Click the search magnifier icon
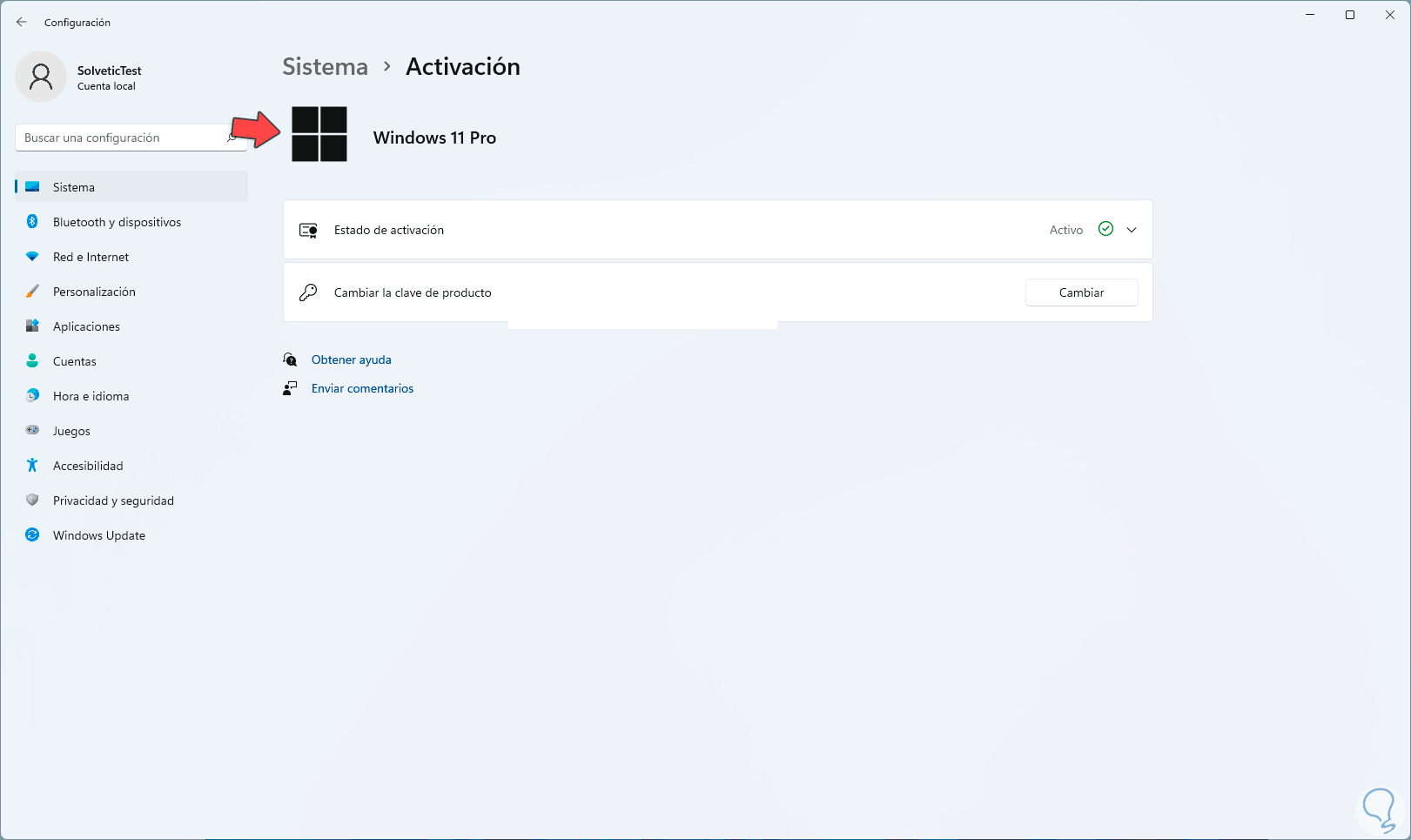 233,138
